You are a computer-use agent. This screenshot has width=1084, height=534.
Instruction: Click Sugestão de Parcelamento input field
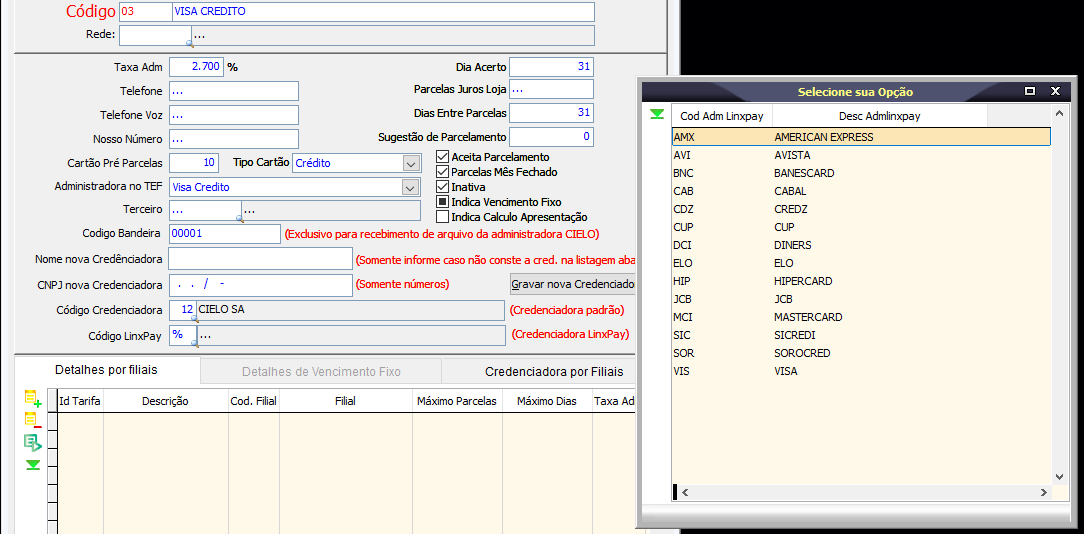[x=552, y=136]
